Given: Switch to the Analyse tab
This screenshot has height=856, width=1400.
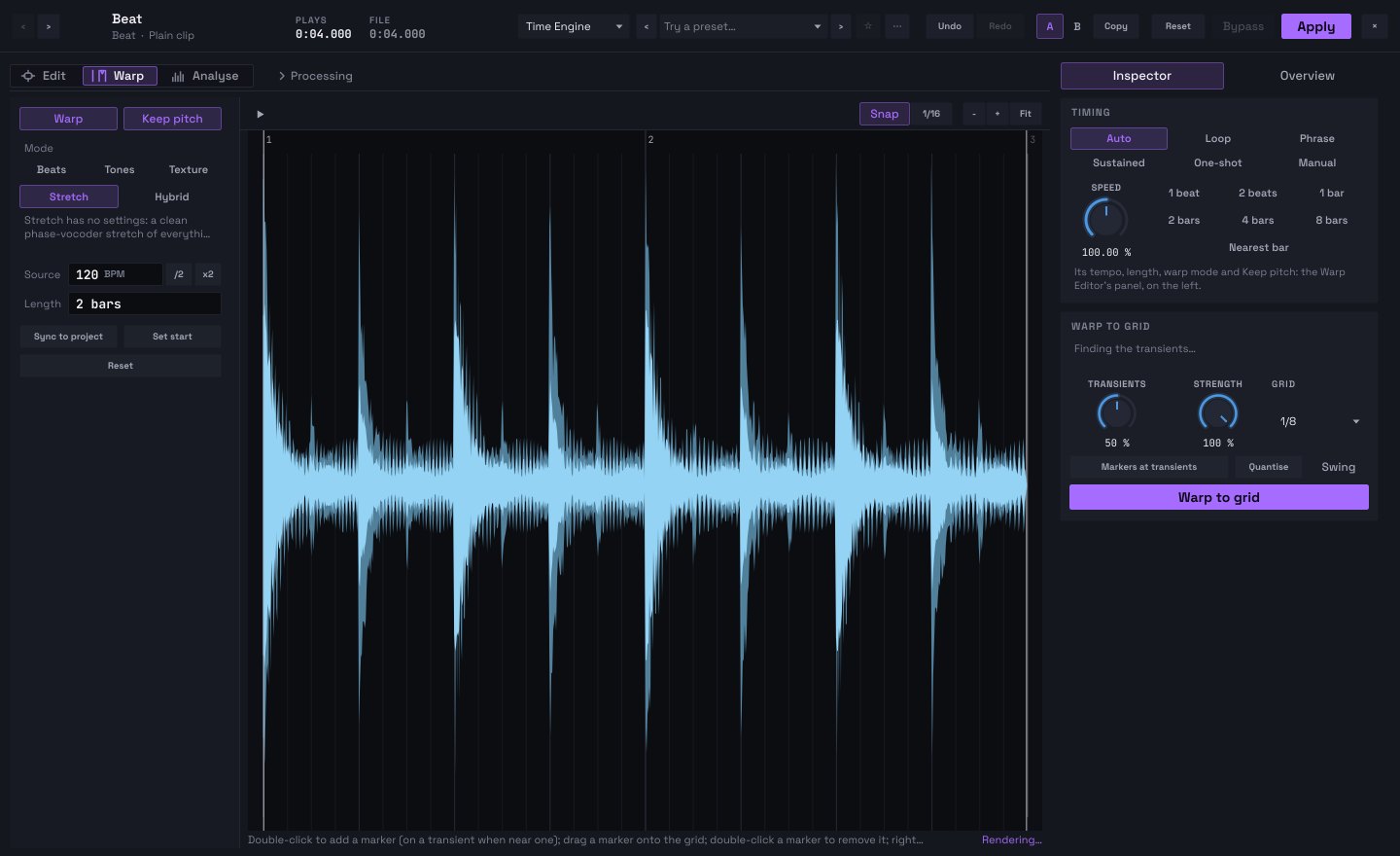Looking at the screenshot, I should 205,76.
